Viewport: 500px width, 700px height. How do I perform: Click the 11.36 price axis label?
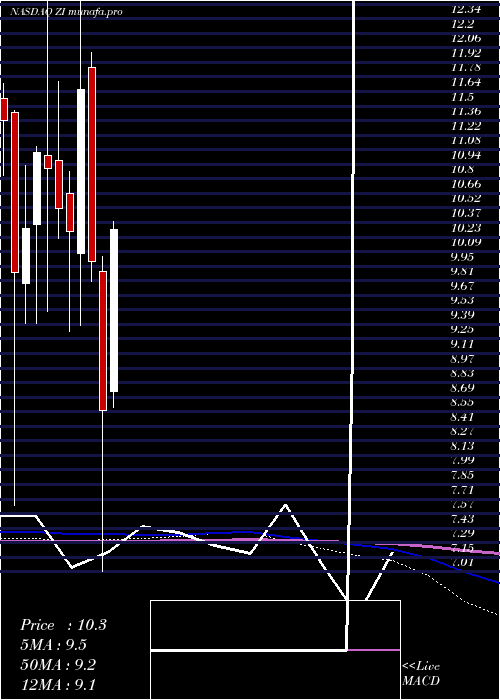point(466,112)
